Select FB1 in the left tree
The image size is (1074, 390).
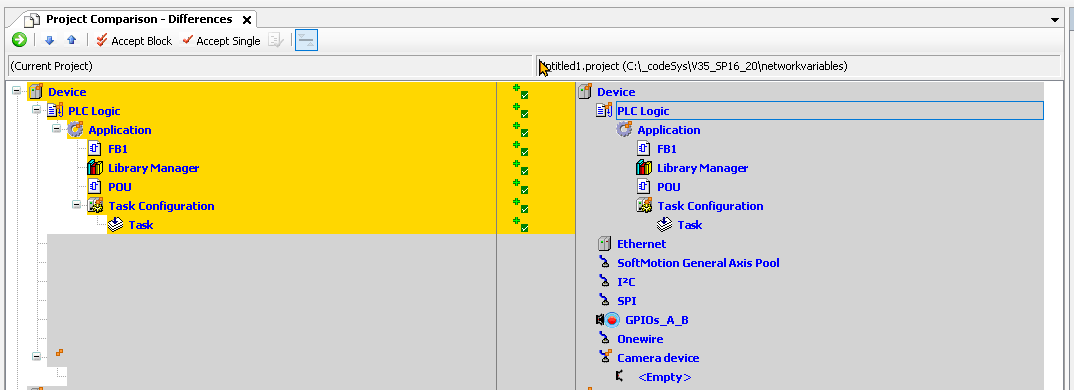click(118, 149)
